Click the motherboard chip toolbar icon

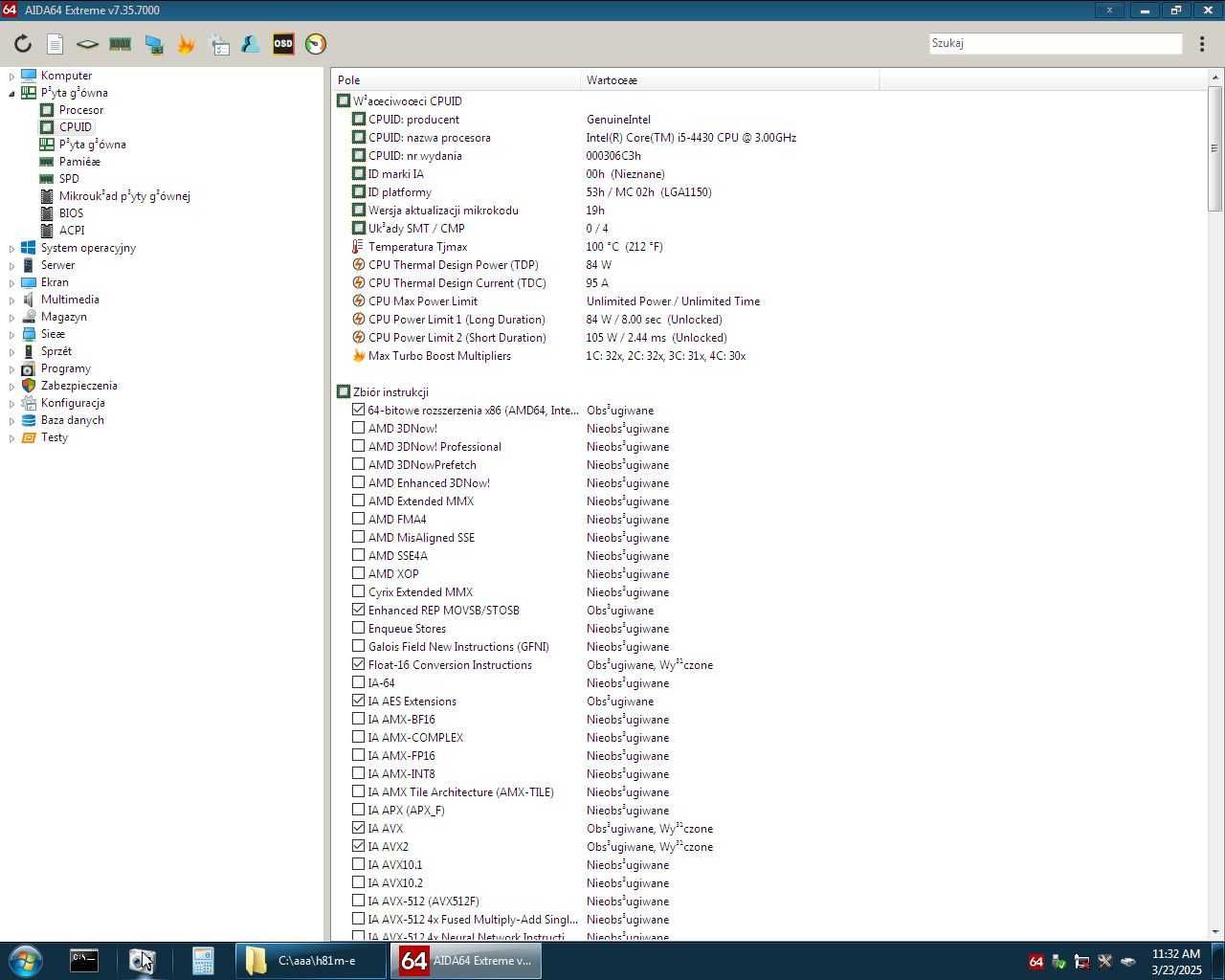point(87,44)
